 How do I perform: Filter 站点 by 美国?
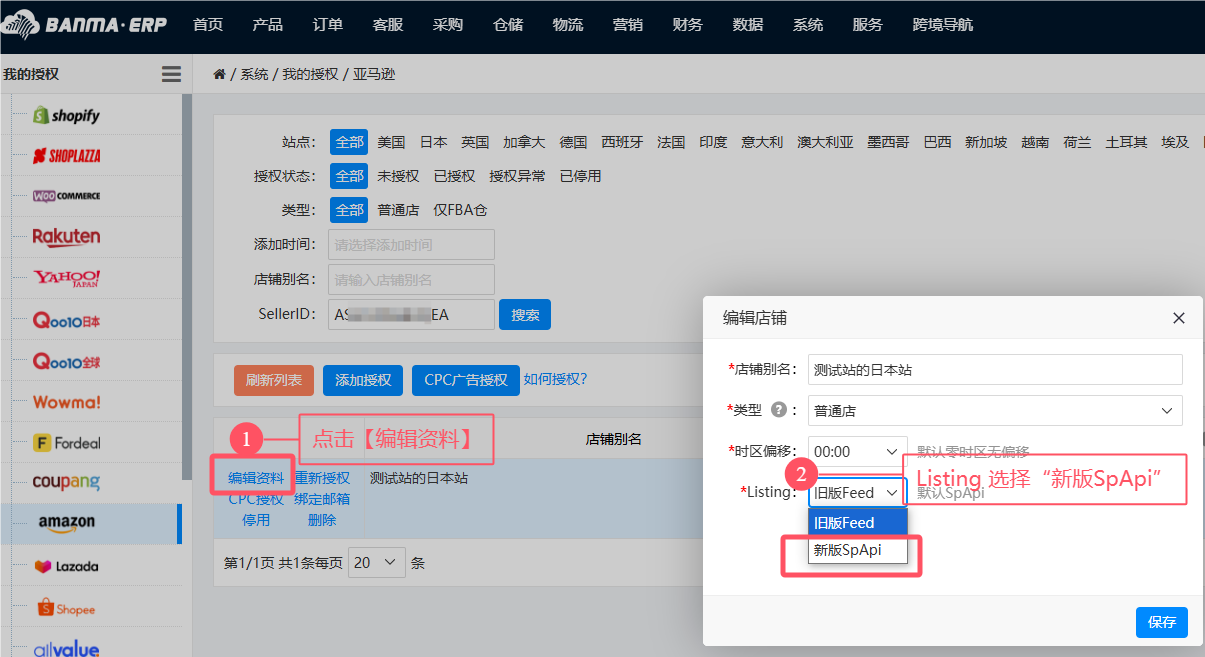pyautogui.click(x=391, y=142)
